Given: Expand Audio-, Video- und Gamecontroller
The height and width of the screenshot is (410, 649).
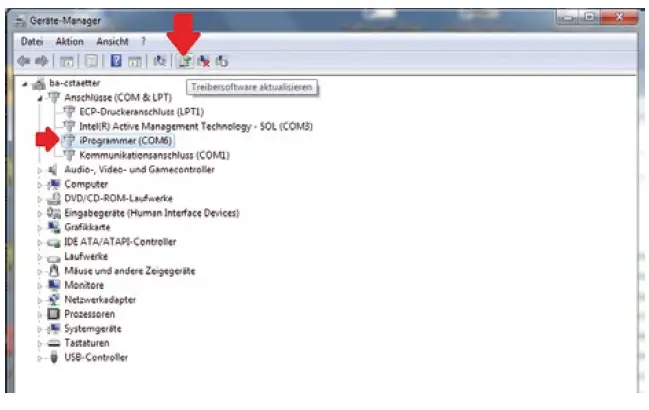Looking at the screenshot, I should [40, 170].
